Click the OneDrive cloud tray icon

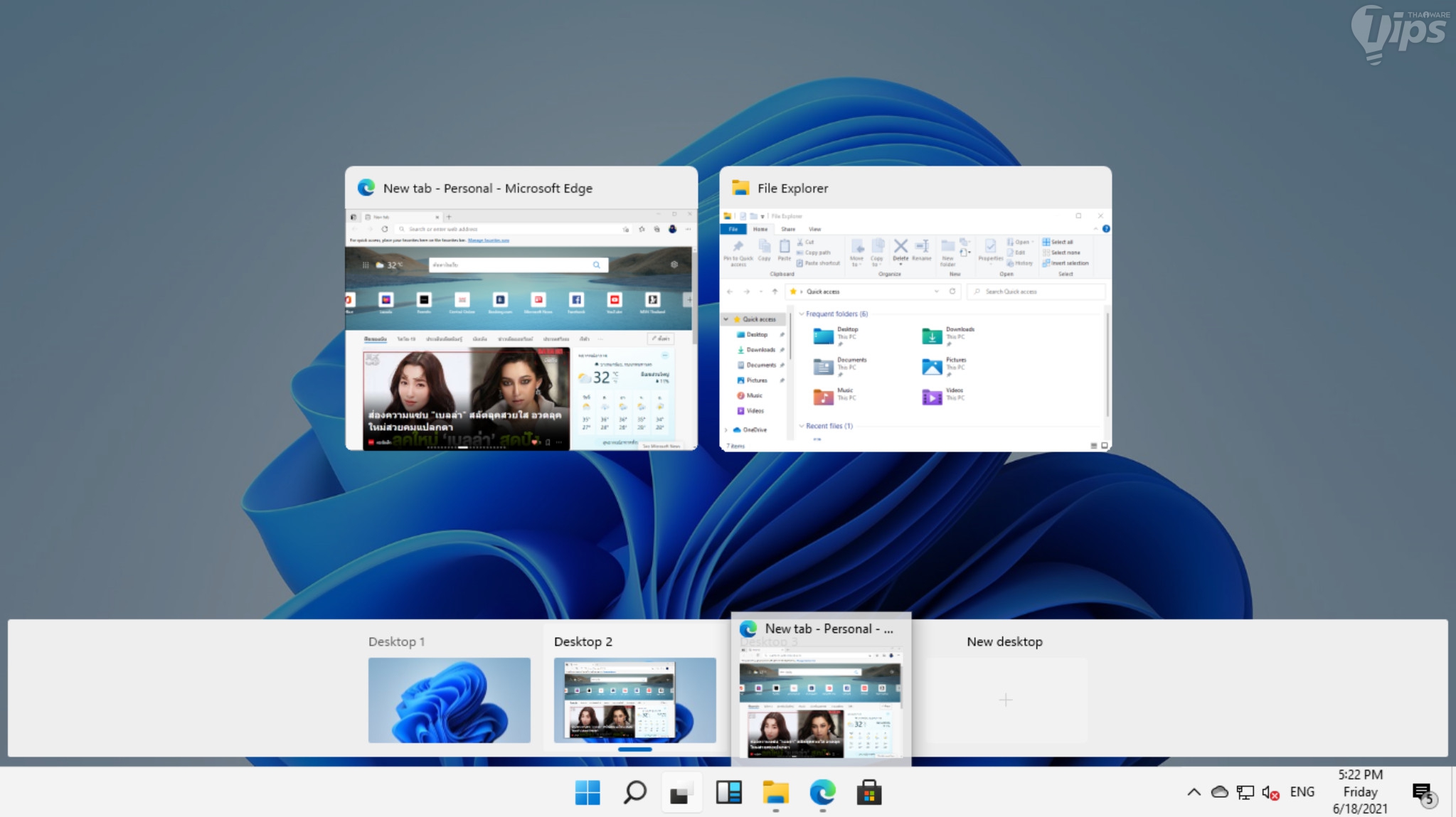1219,792
